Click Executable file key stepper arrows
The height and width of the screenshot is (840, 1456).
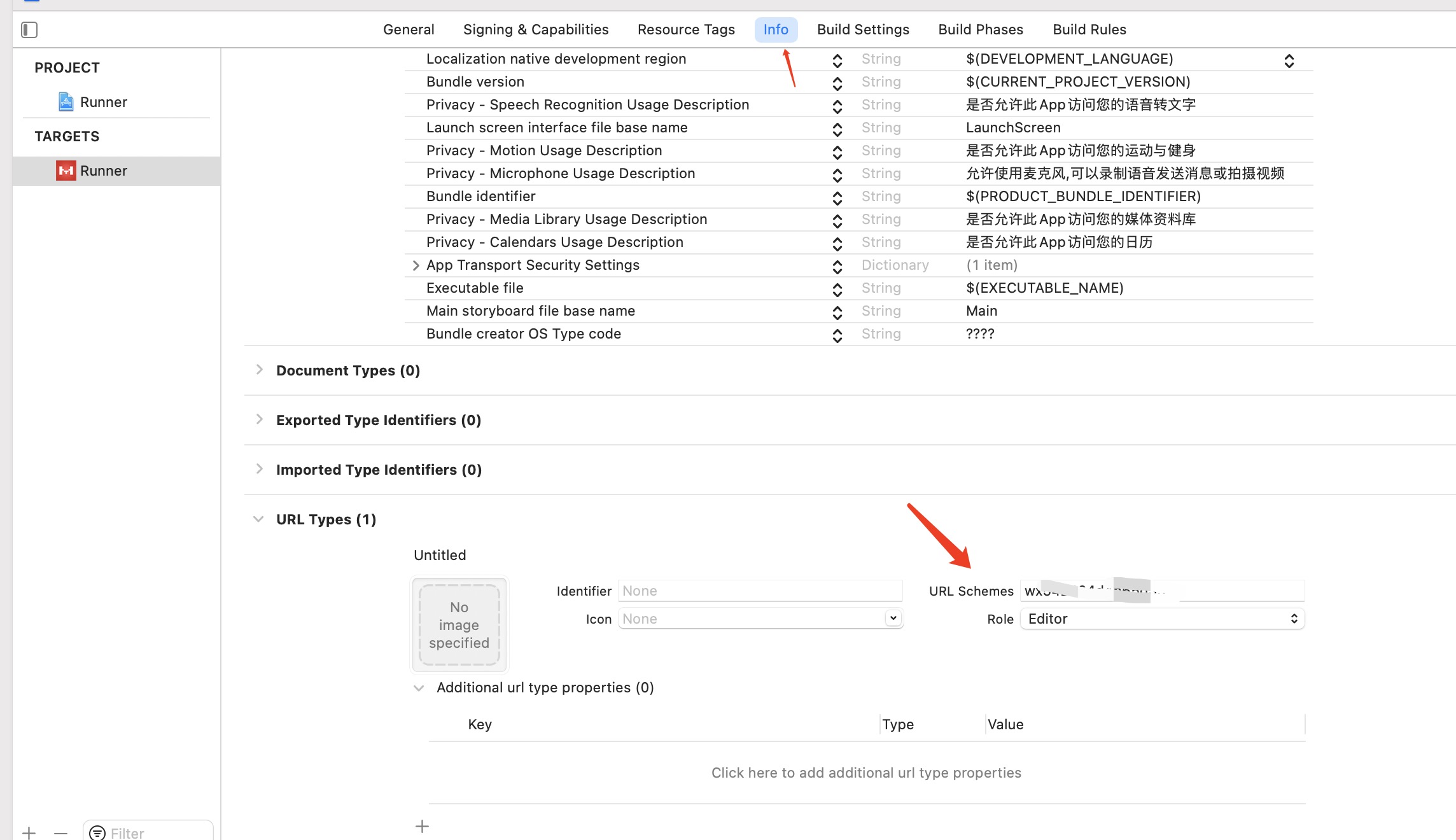(x=837, y=289)
